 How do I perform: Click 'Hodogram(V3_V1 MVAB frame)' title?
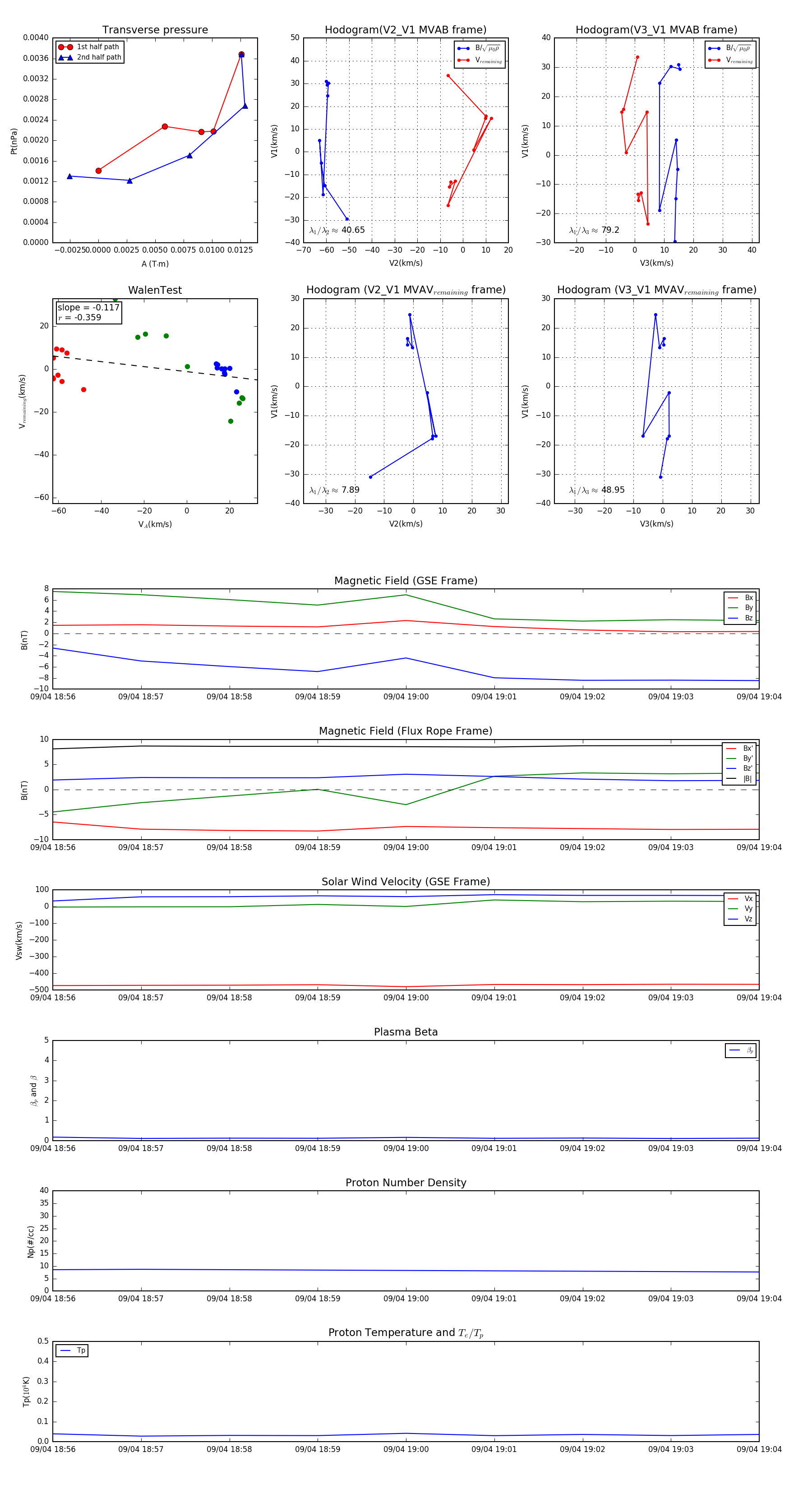pos(656,30)
